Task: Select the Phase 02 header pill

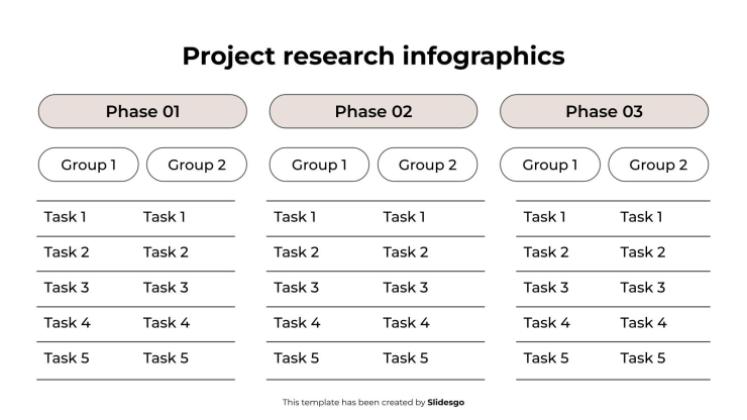Action: click(373, 111)
